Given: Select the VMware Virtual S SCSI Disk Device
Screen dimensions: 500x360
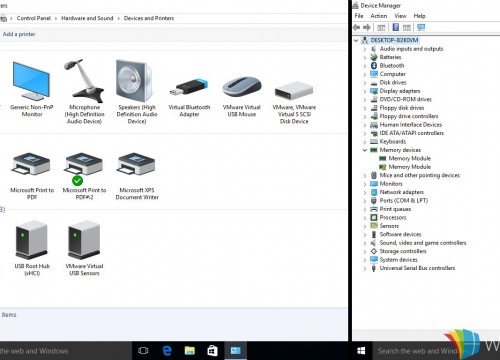Looking at the screenshot, I should 294,91.
